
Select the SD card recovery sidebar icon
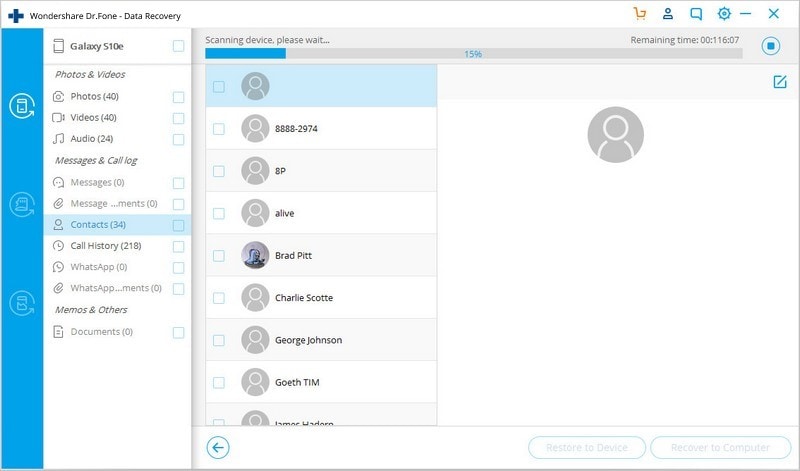pyautogui.click(x=22, y=205)
